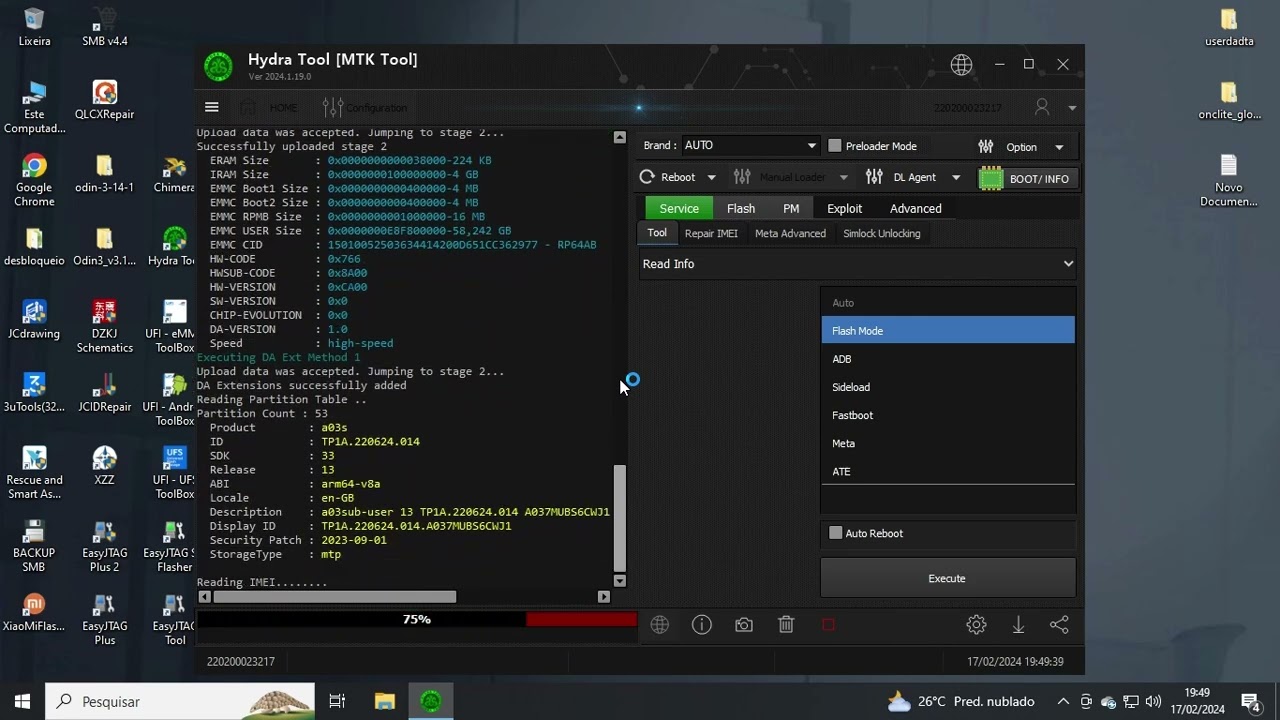Open JCIDRepair desktop icon
Viewport: 1280px width, 720px height.
[x=104, y=393]
